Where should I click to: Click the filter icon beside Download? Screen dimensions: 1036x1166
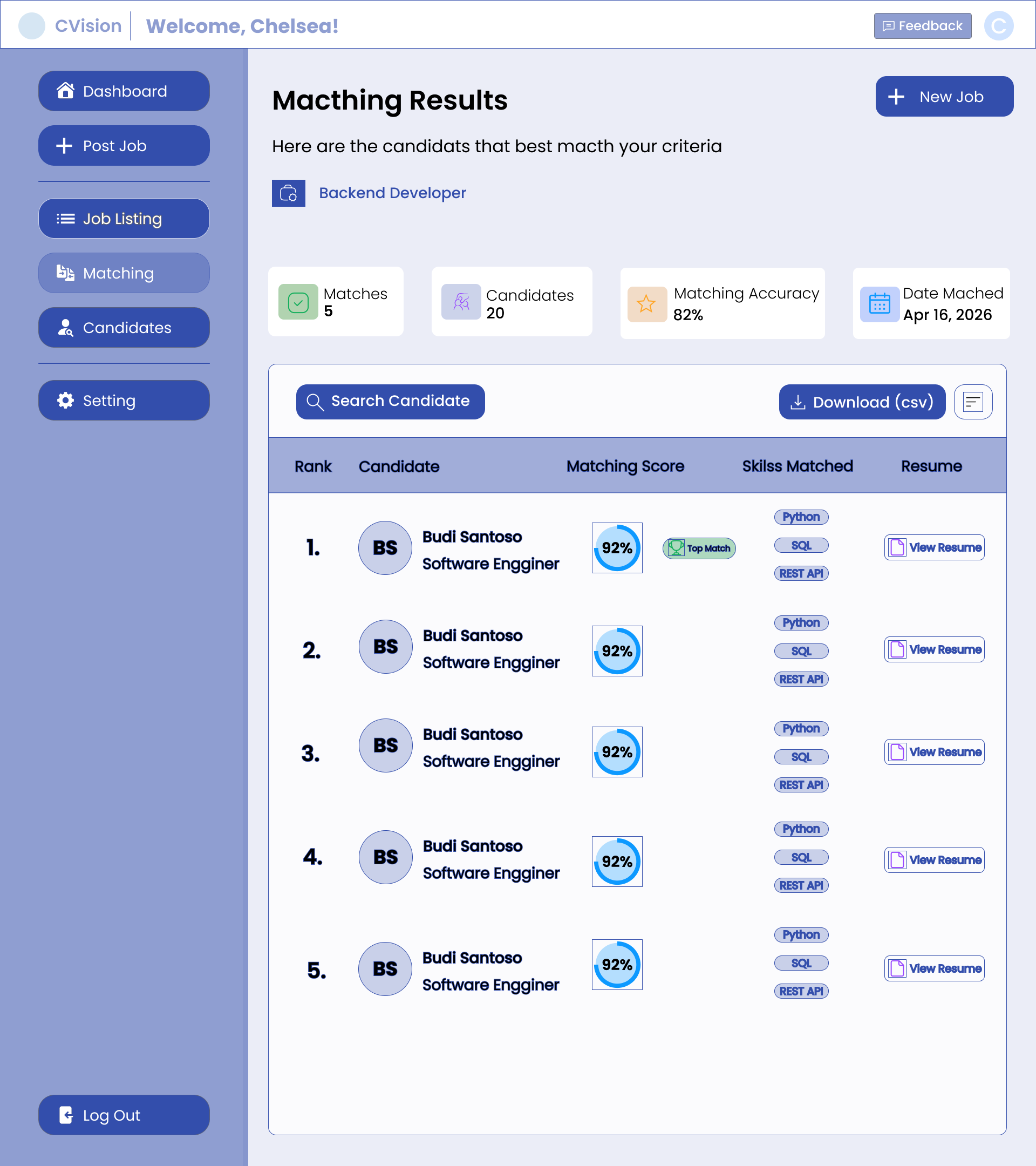pyautogui.click(x=973, y=402)
